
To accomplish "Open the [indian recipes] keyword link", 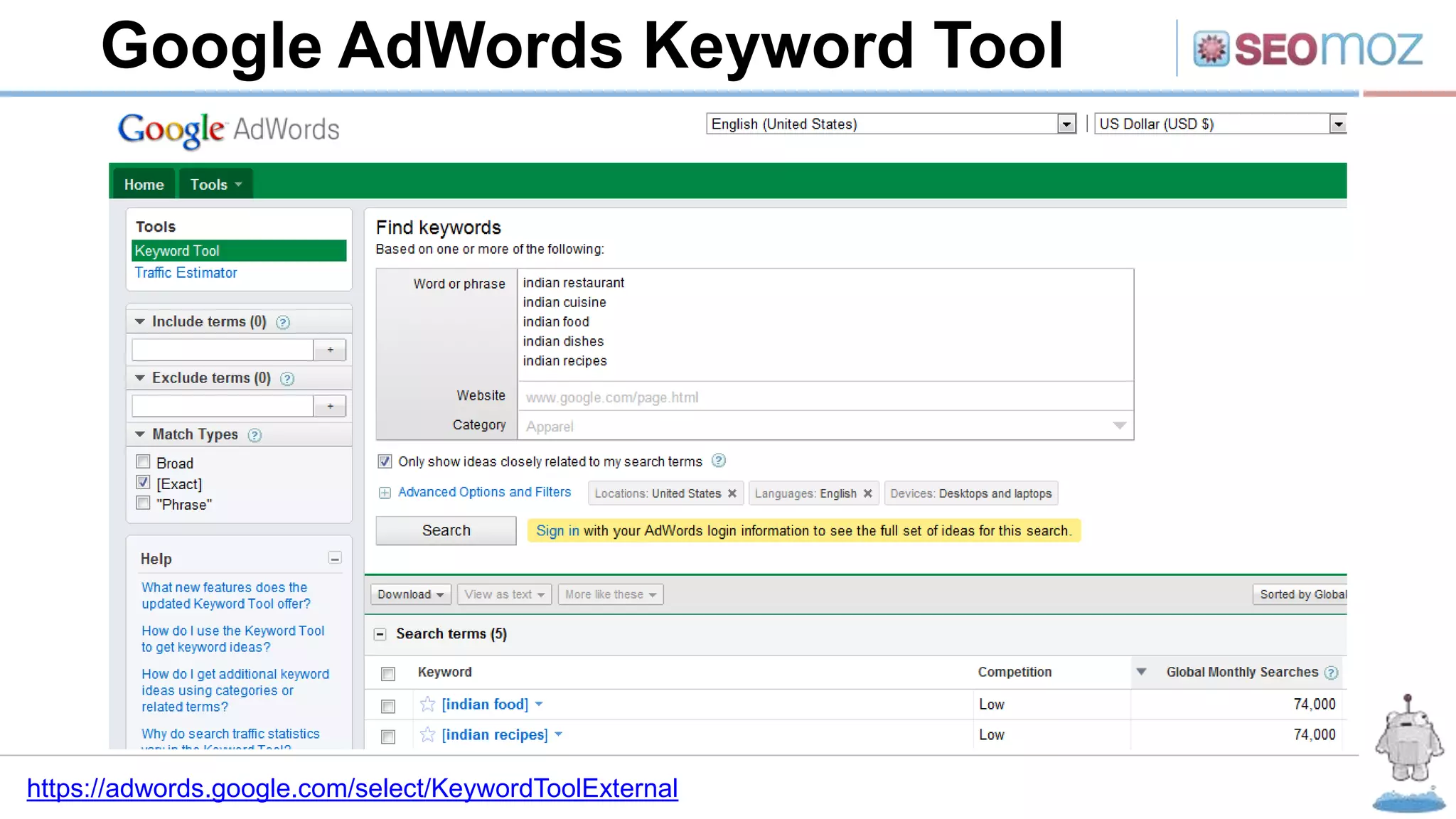I will 495,734.
